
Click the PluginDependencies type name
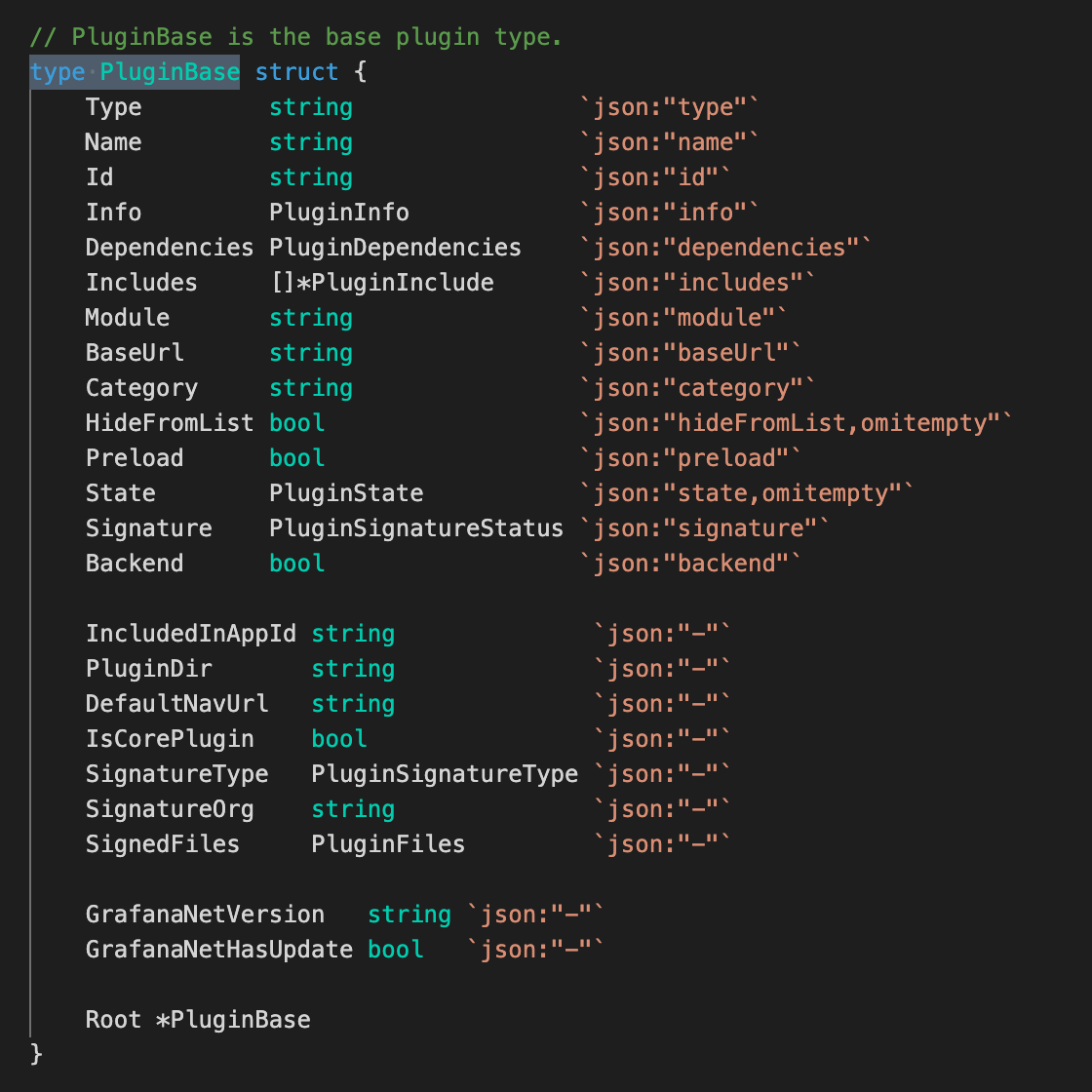[395, 248]
